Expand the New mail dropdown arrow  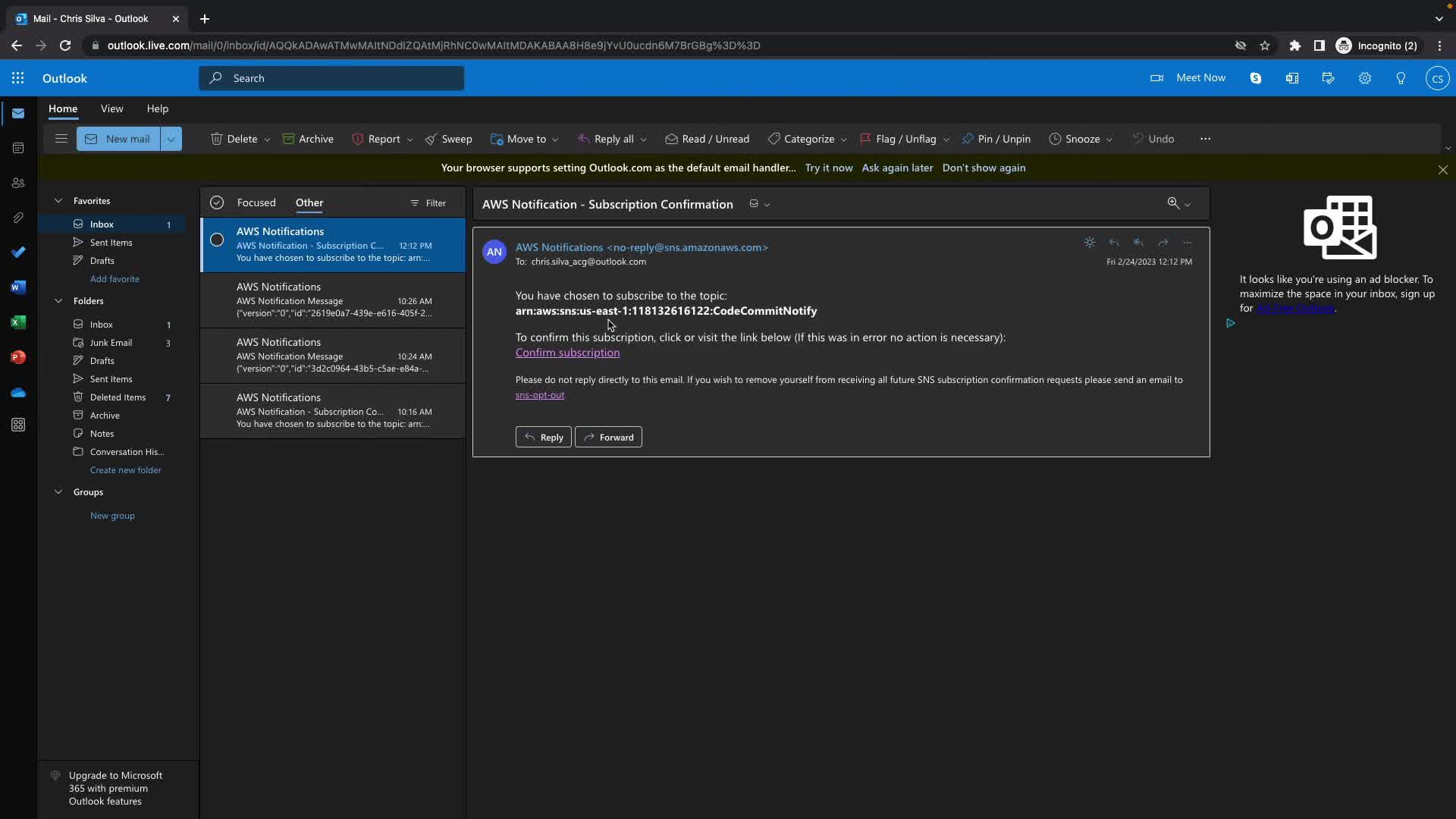171,139
